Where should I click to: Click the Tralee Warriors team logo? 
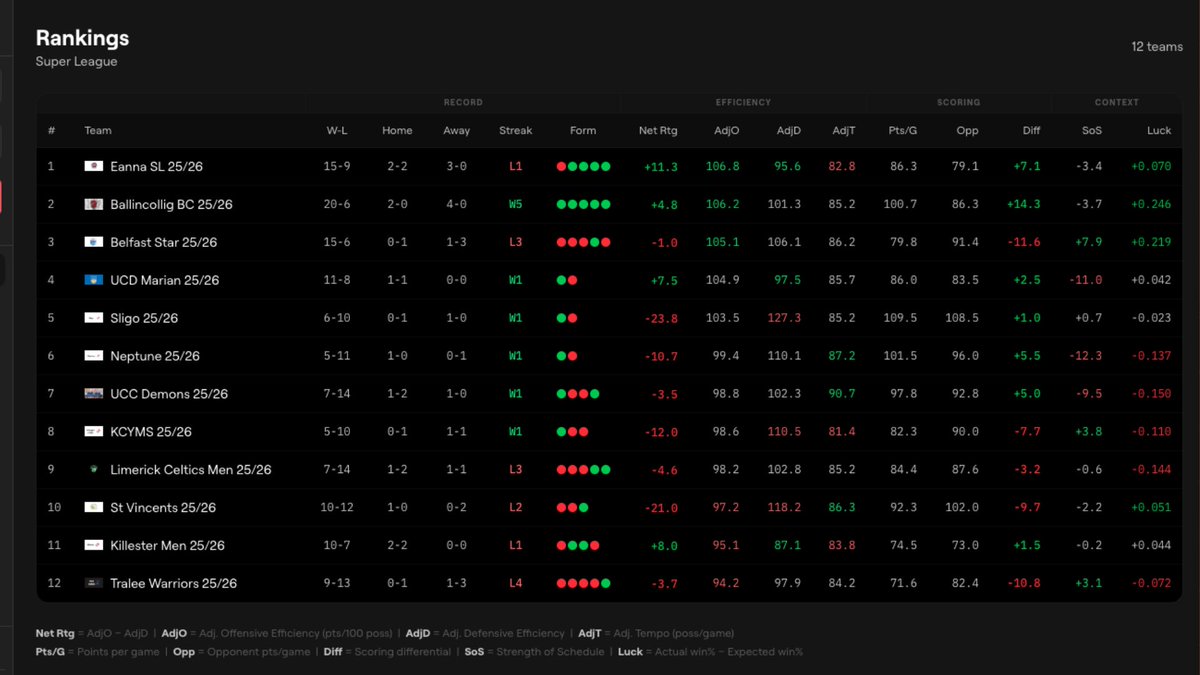[x=94, y=583]
